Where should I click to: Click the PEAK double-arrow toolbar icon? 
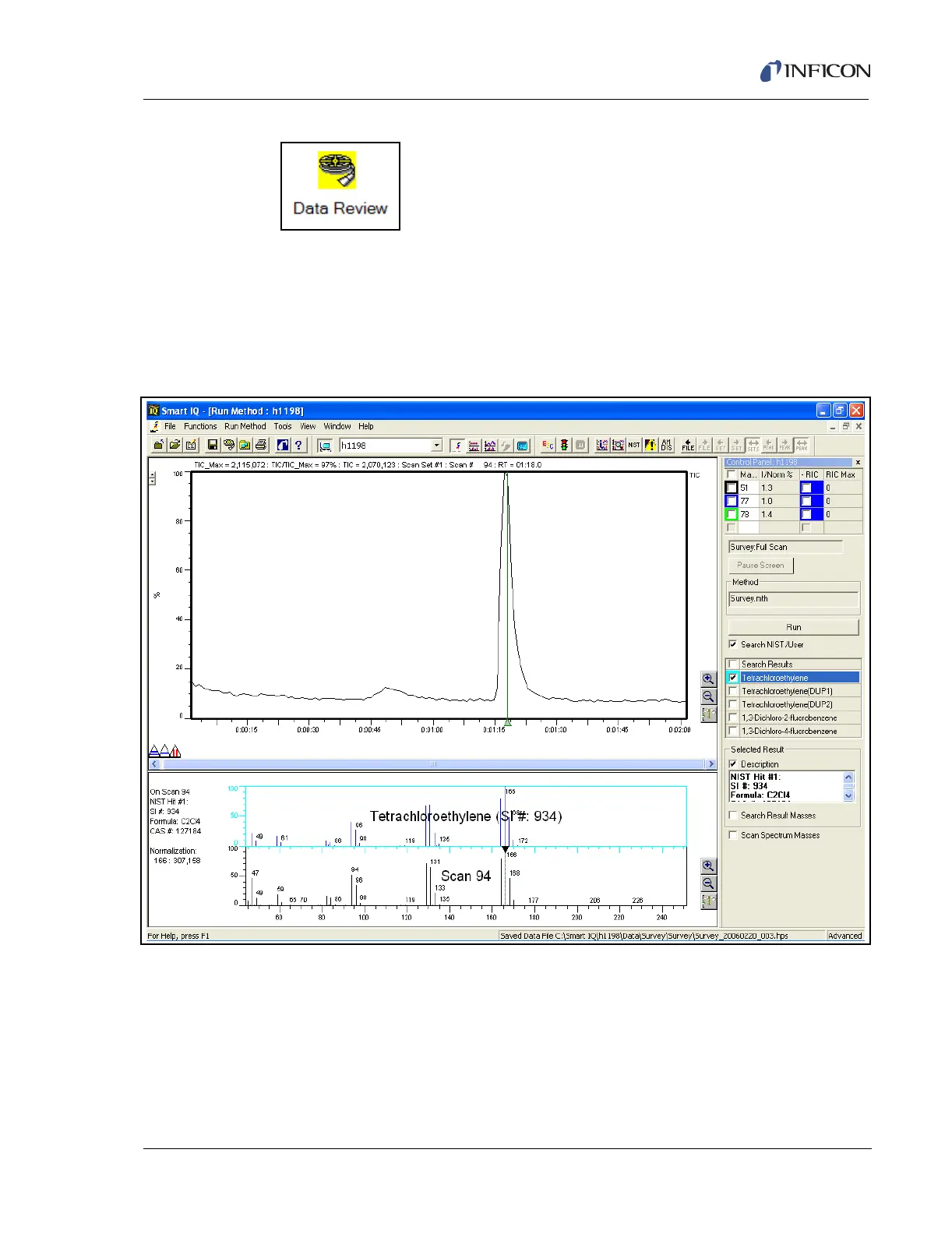point(802,445)
